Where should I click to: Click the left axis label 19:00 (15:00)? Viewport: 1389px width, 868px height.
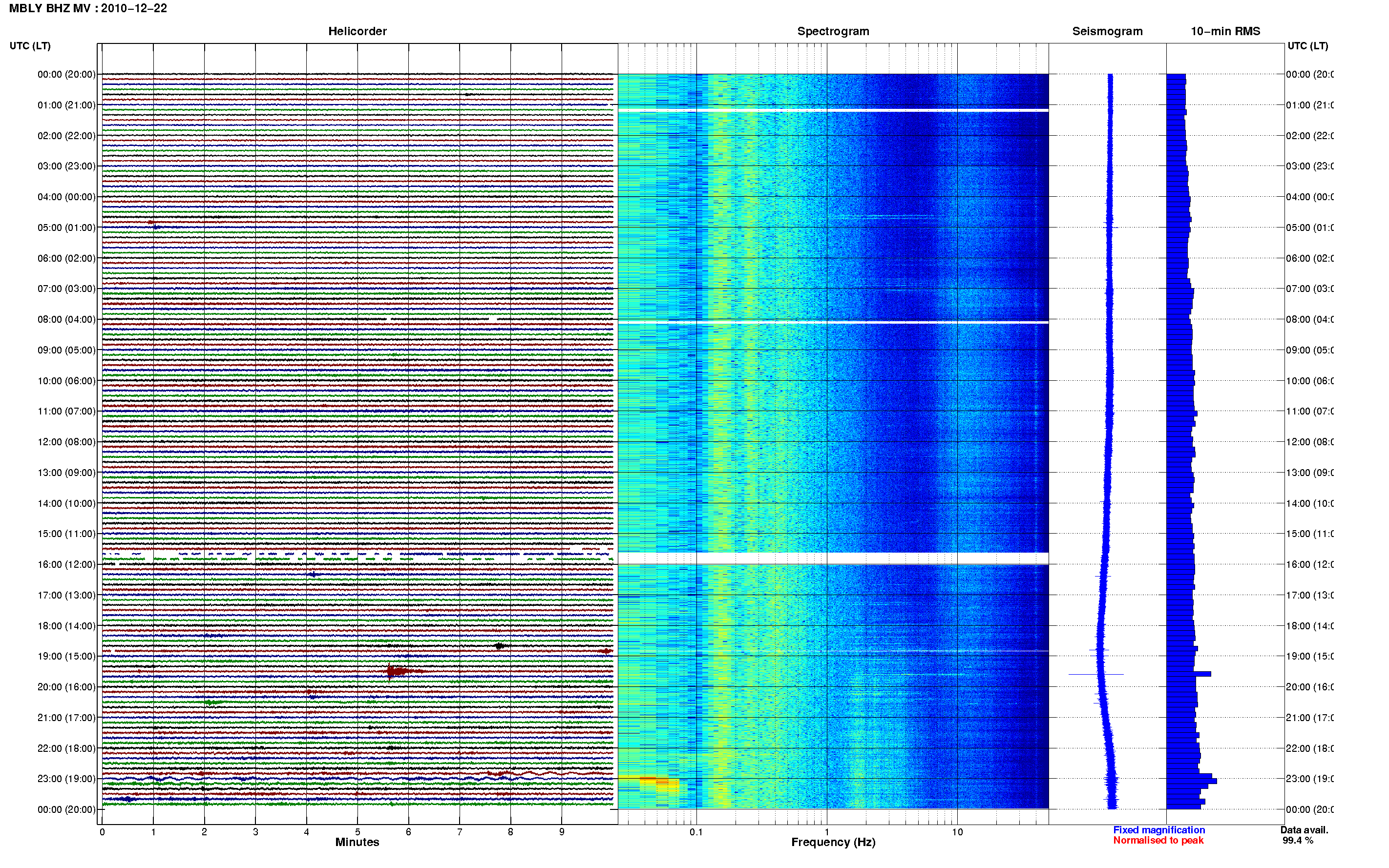point(66,657)
